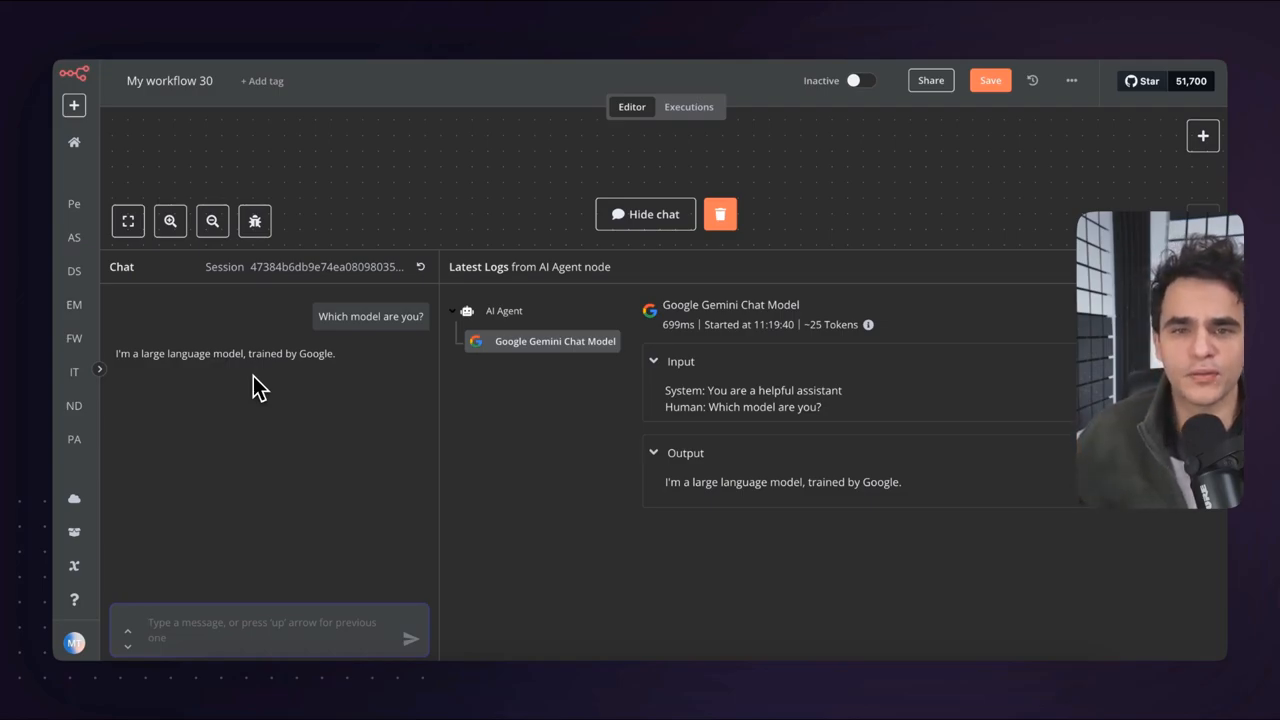Click the session ID text
Viewport: 1280px width, 720px height.
(x=327, y=267)
